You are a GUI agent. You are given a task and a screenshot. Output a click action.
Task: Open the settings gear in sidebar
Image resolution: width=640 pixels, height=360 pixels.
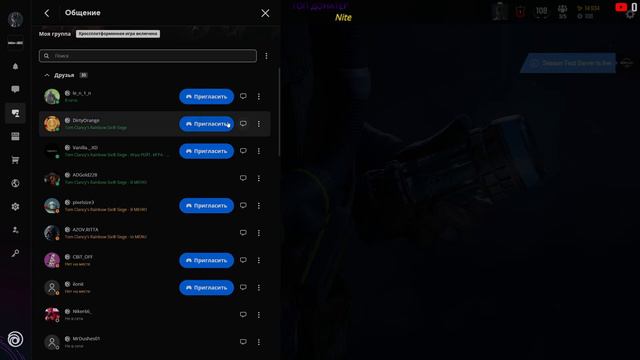tap(16, 207)
